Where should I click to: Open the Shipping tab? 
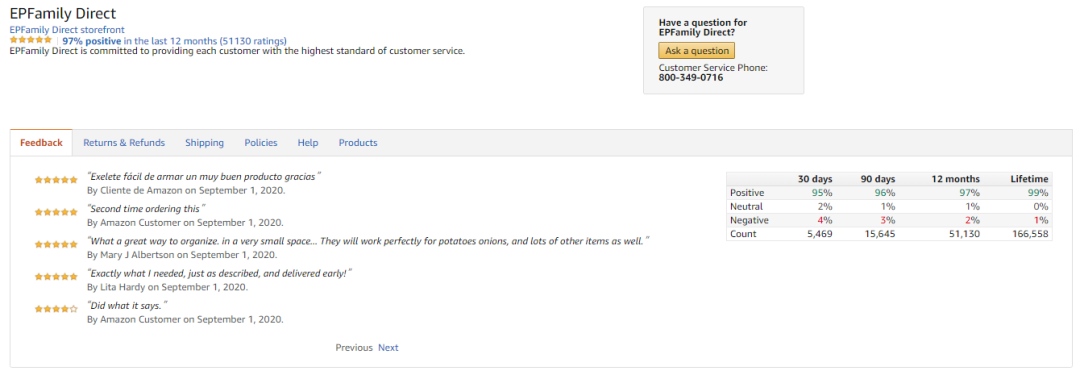[x=205, y=143]
